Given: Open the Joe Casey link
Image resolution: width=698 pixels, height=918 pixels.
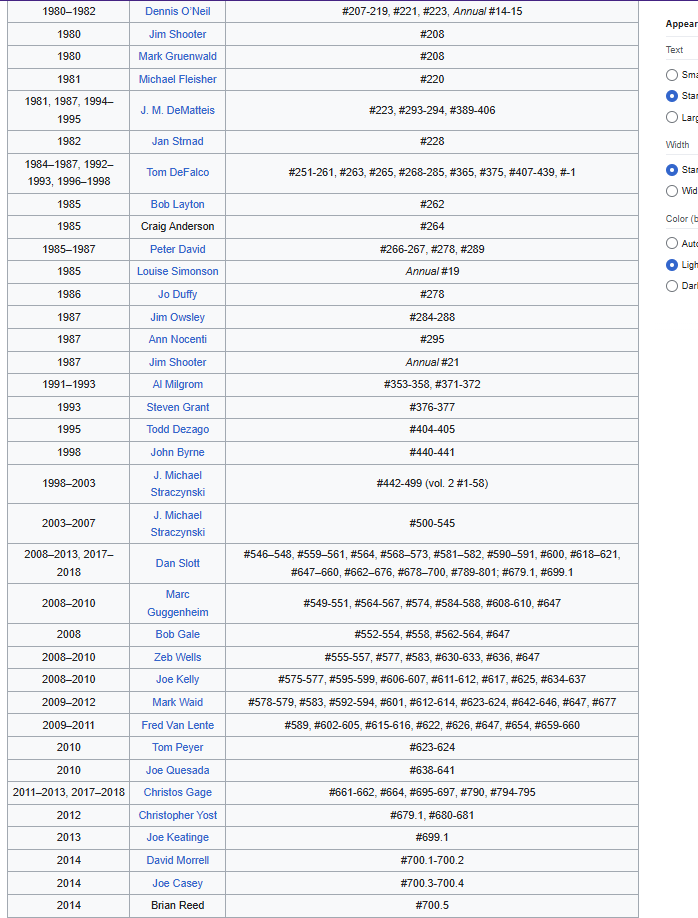Looking at the screenshot, I should coord(177,883).
